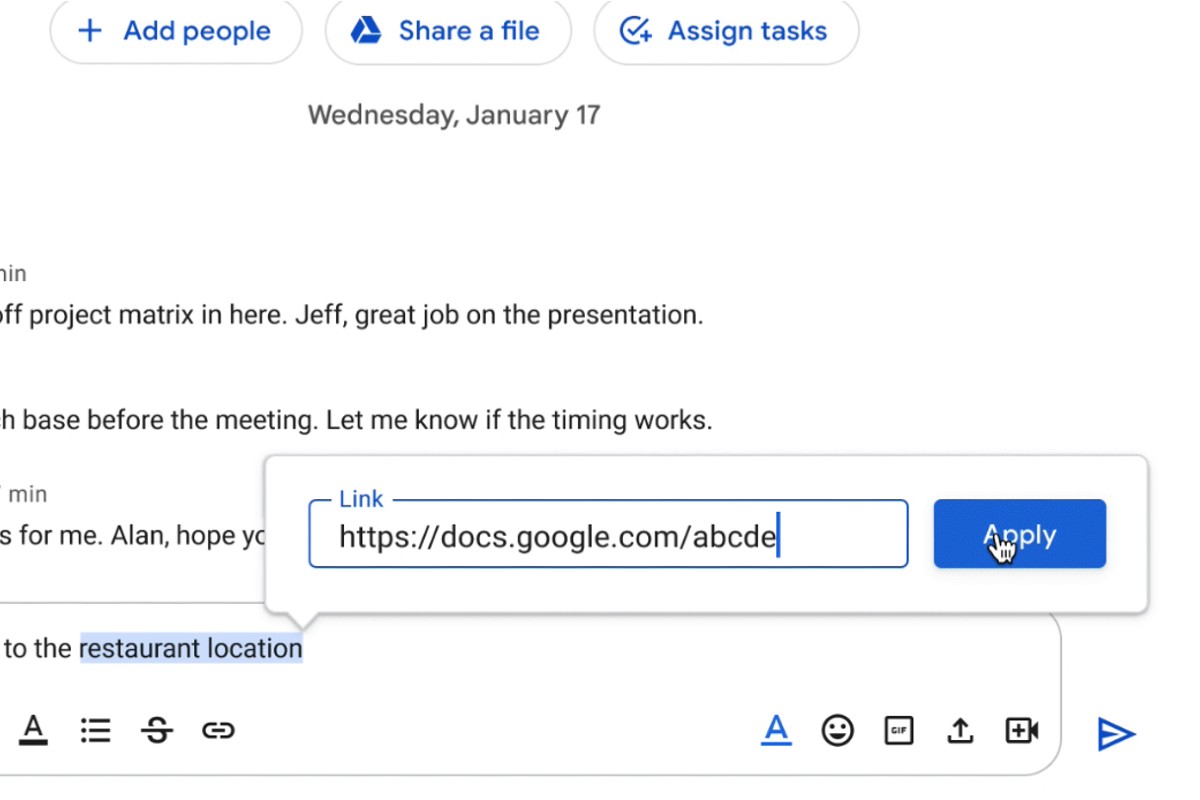Click the message praising Jeff's presentation
This screenshot has width=1200, height=800.
coord(350,316)
